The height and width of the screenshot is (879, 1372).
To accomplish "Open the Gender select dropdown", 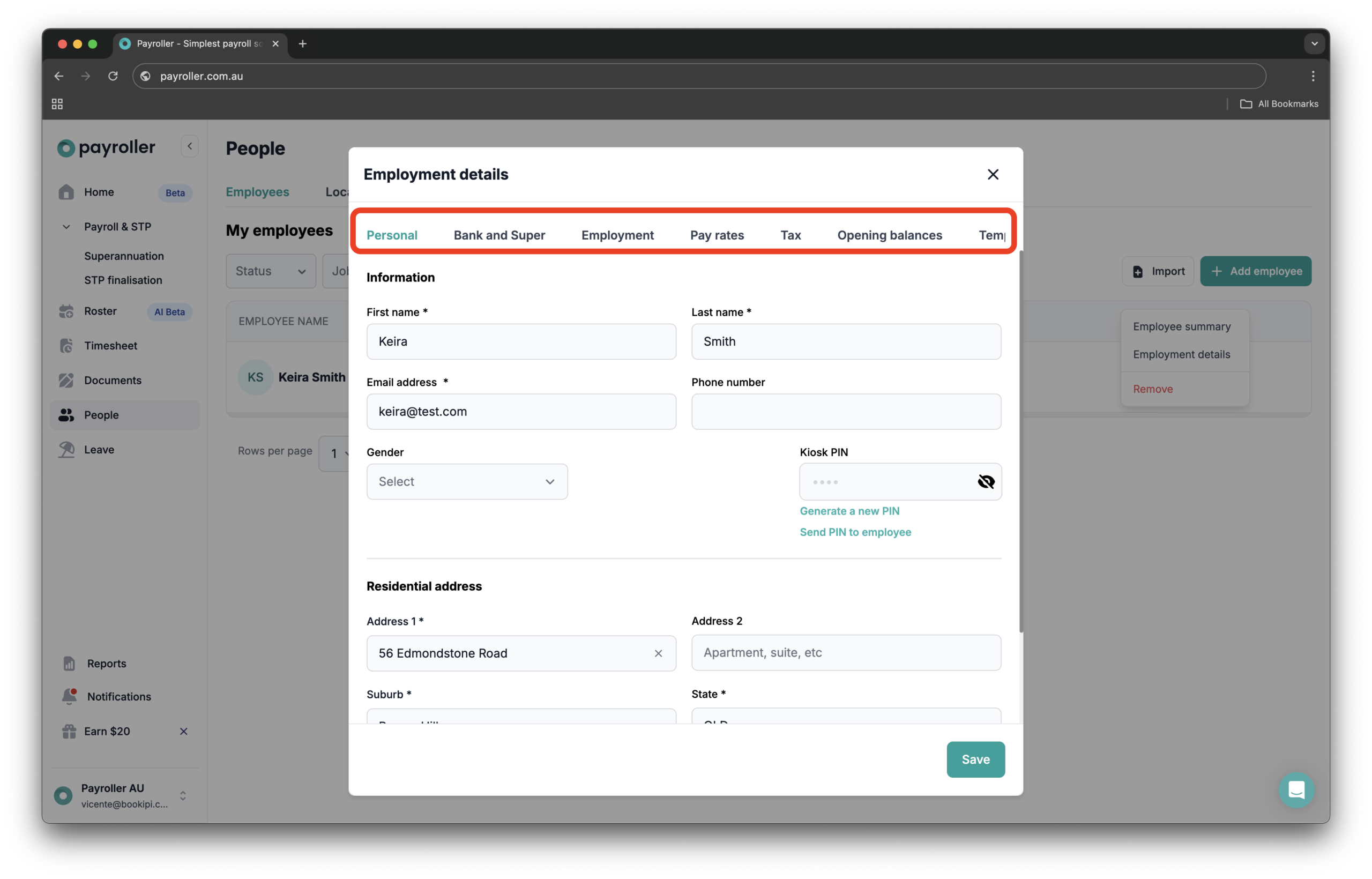I will (x=466, y=481).
